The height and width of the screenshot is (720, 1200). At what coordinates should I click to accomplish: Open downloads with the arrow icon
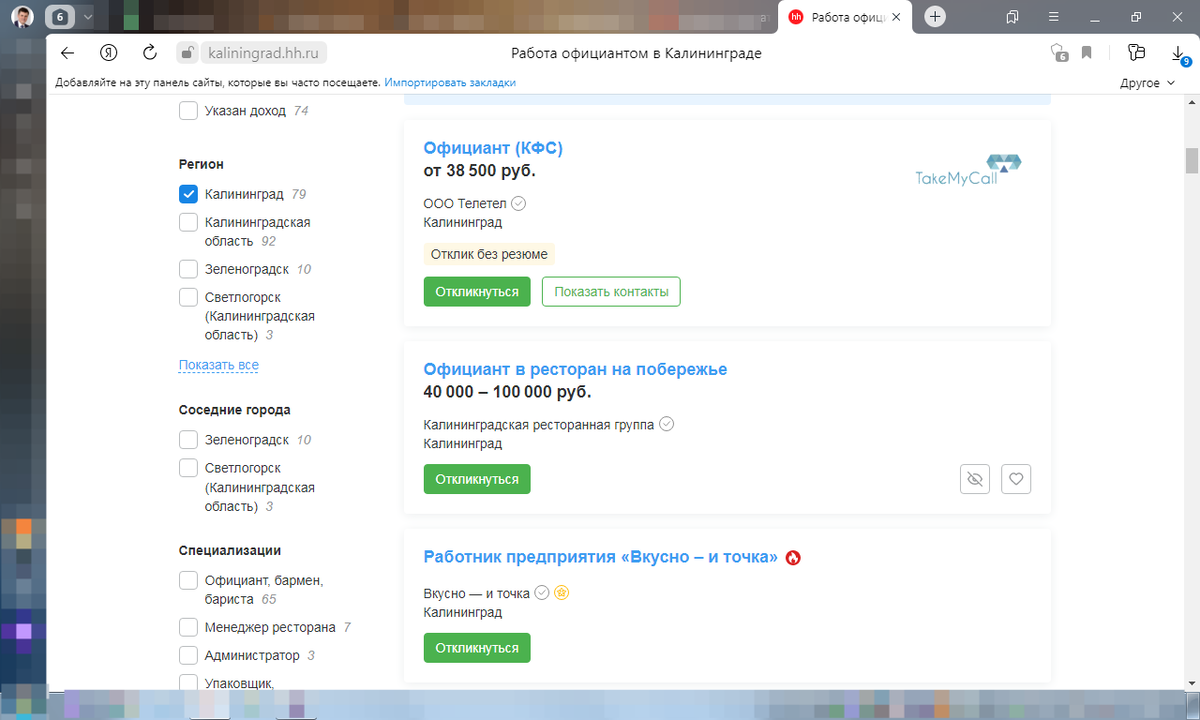[x=1178, y=53]
